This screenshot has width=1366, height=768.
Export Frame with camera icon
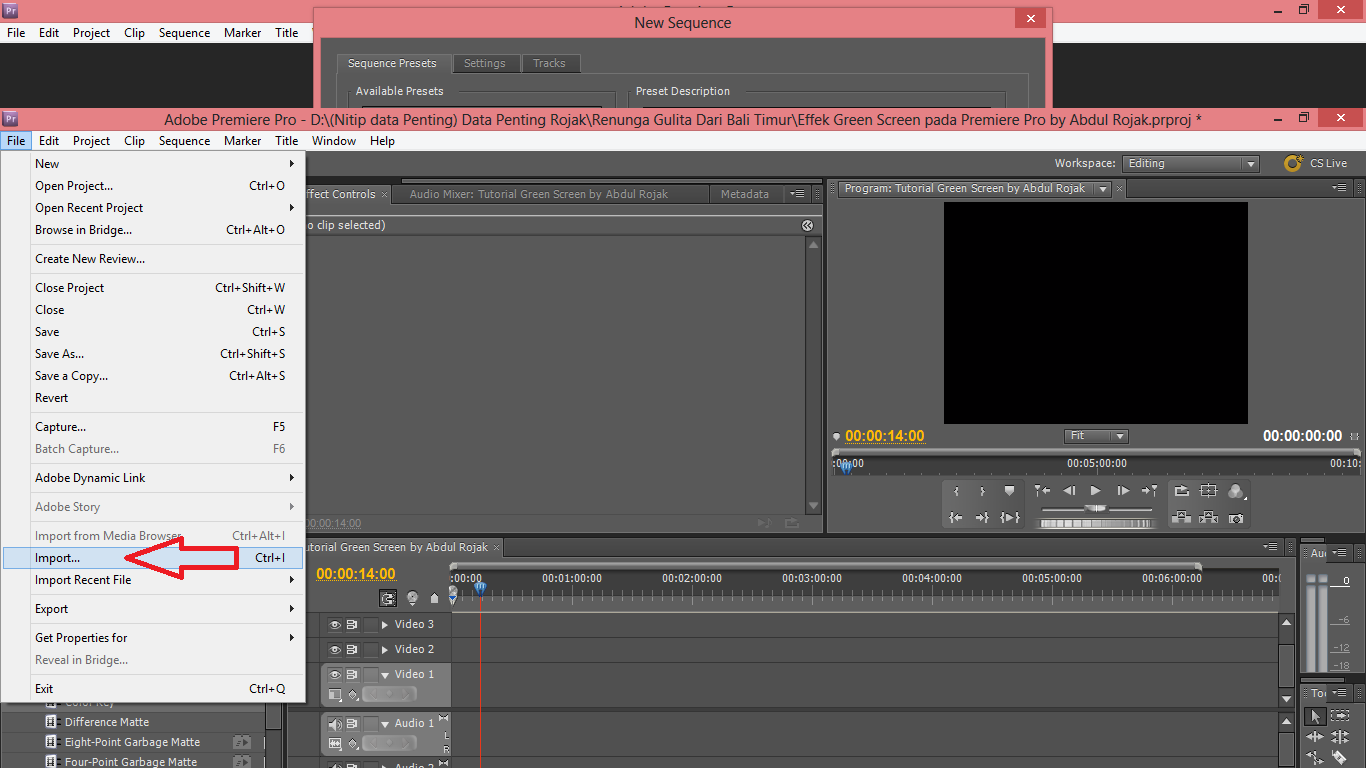pyautogui.click(x=1236, y=518)
